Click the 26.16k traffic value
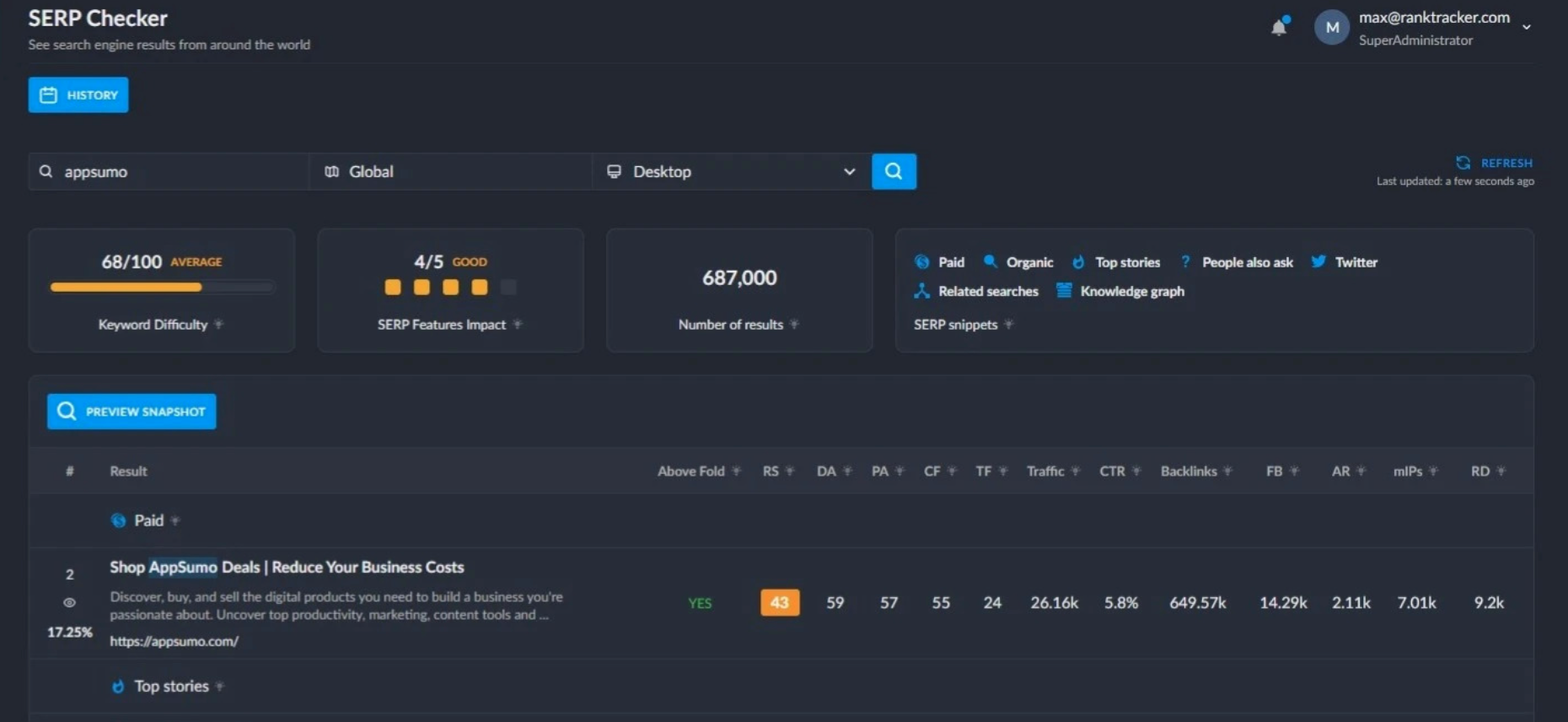Screen dimensions: 1568x722 click(1054, 603)
